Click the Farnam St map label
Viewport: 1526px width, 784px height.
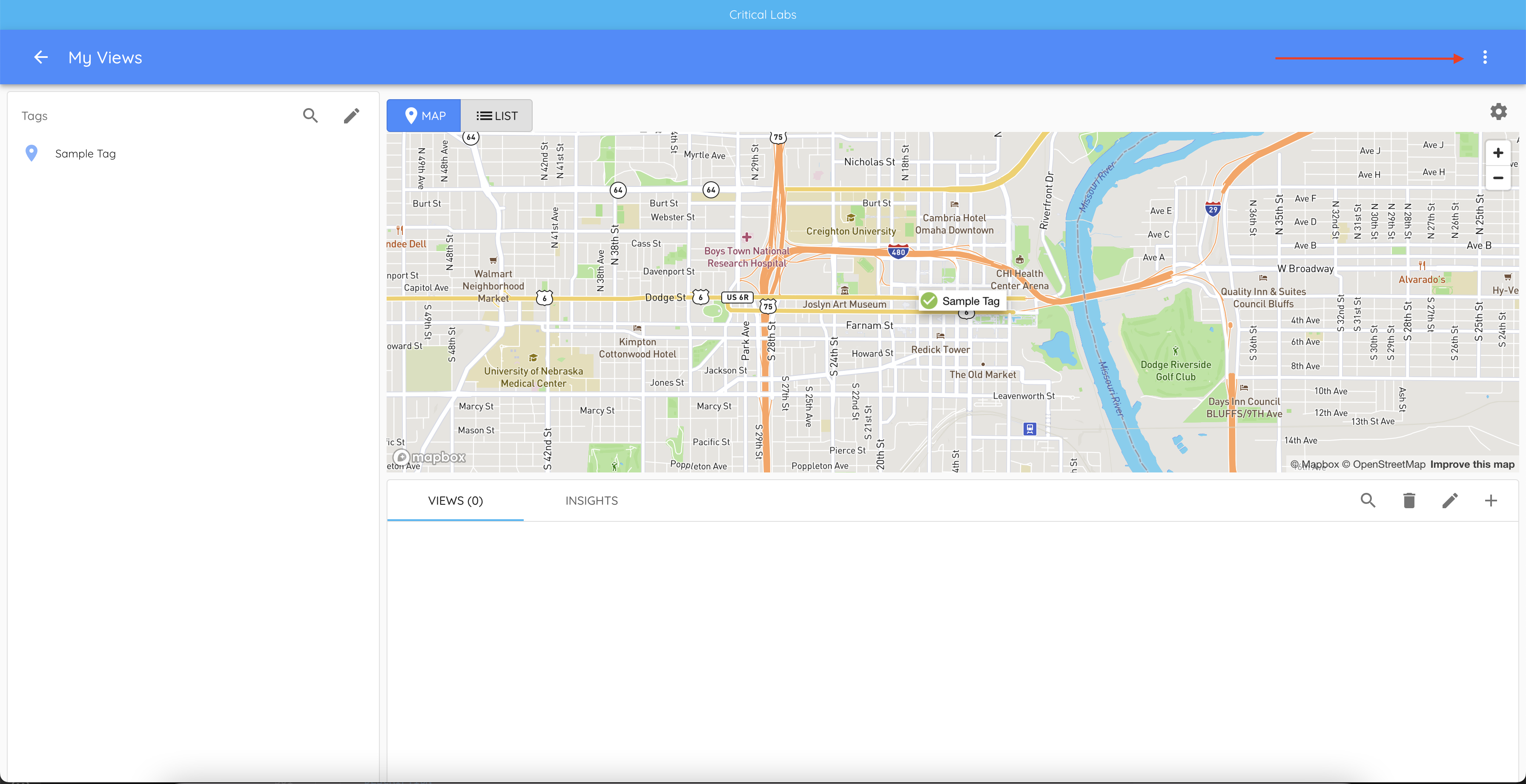(869, 326)
